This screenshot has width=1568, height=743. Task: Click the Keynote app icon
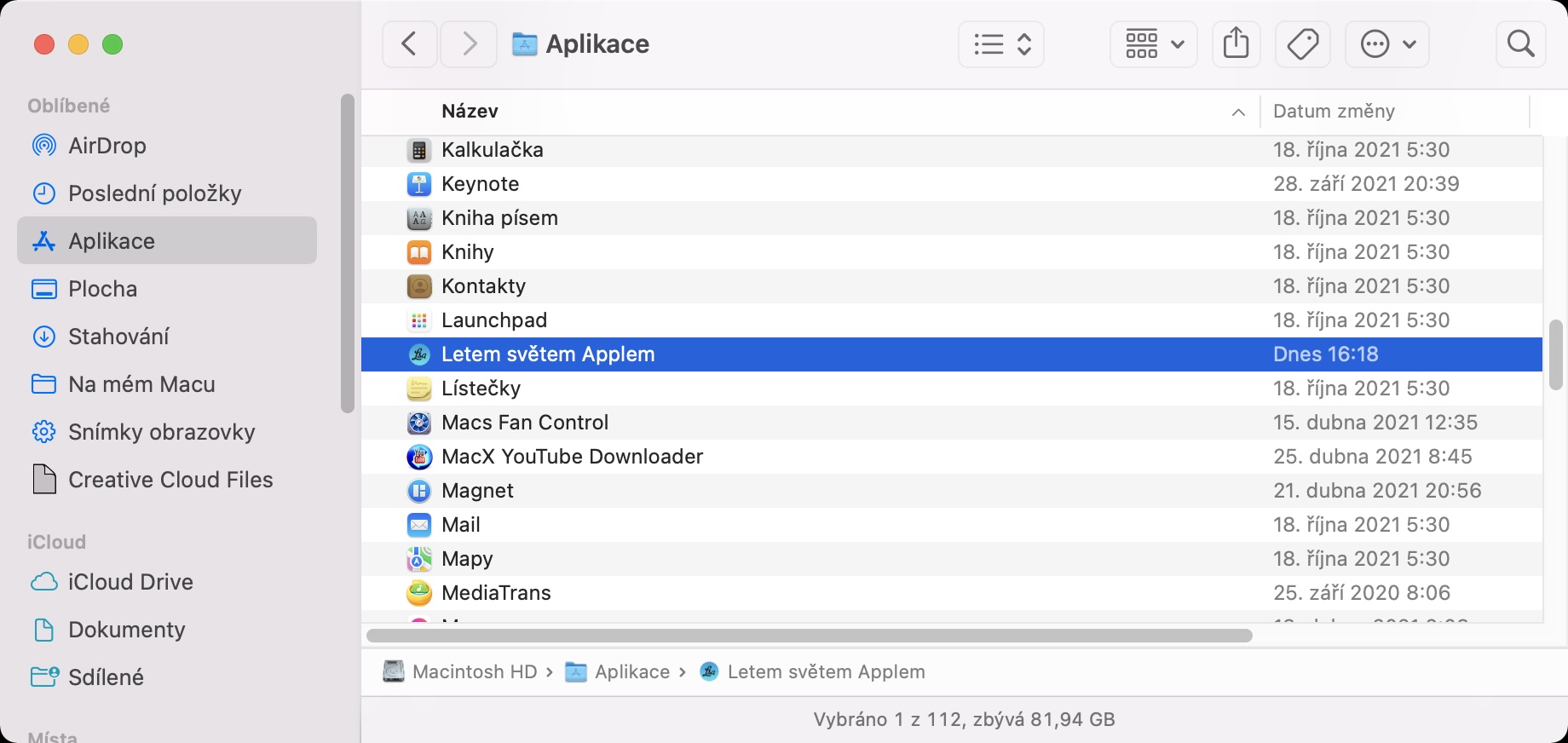(x=419, y=184)
